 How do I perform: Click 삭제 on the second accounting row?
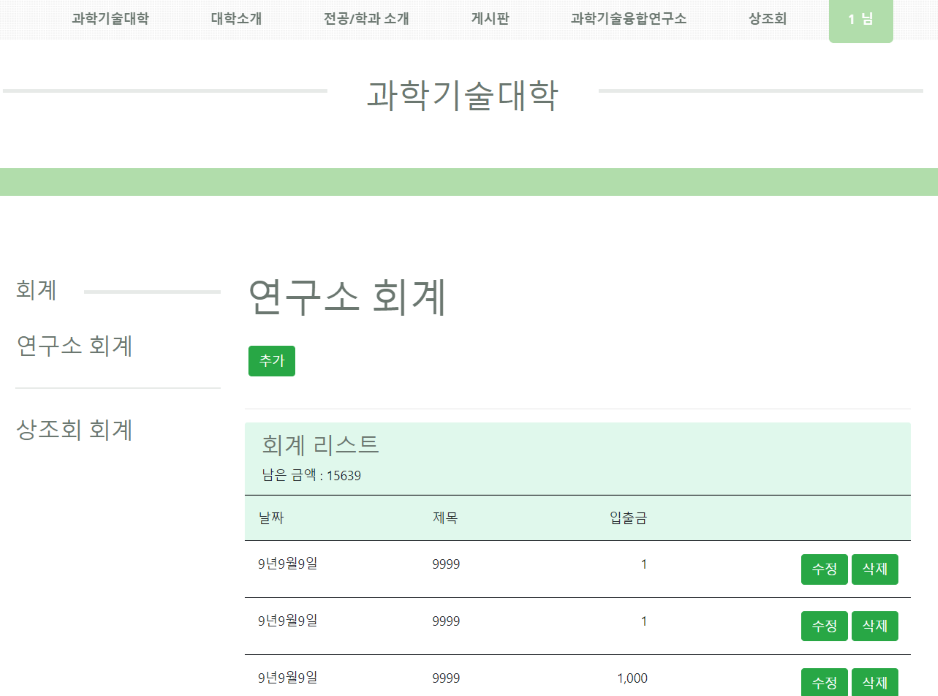[874, 626]
